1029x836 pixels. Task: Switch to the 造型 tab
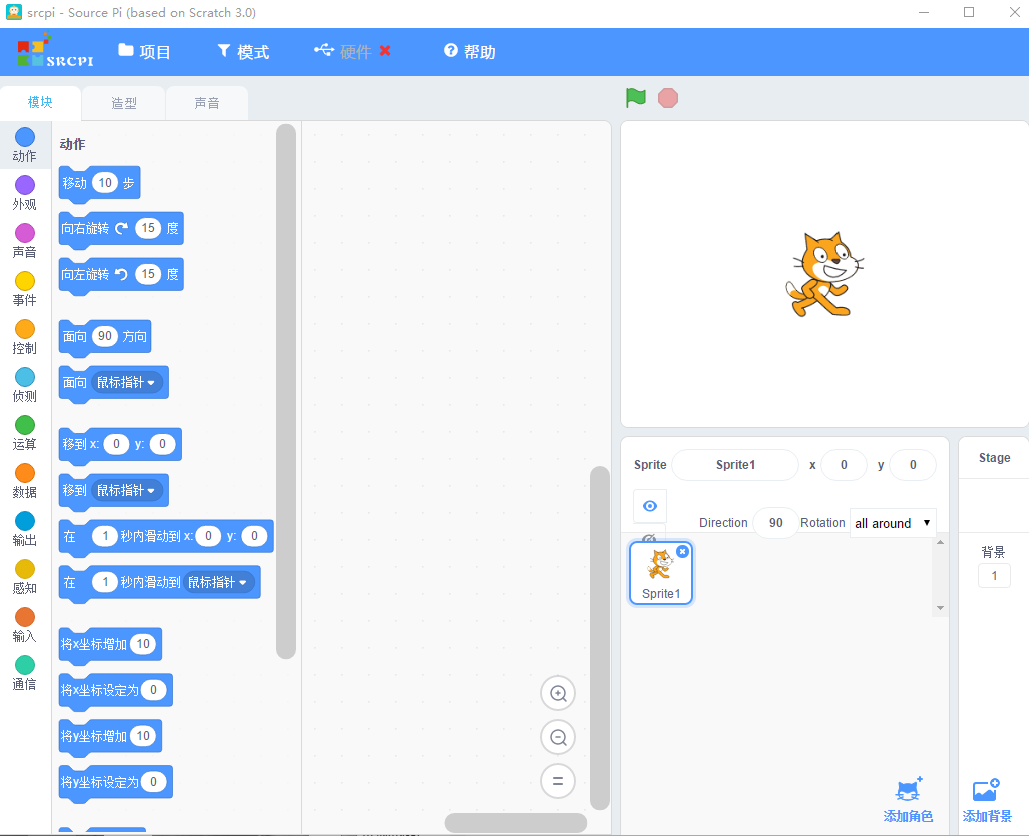click(123, 103)
